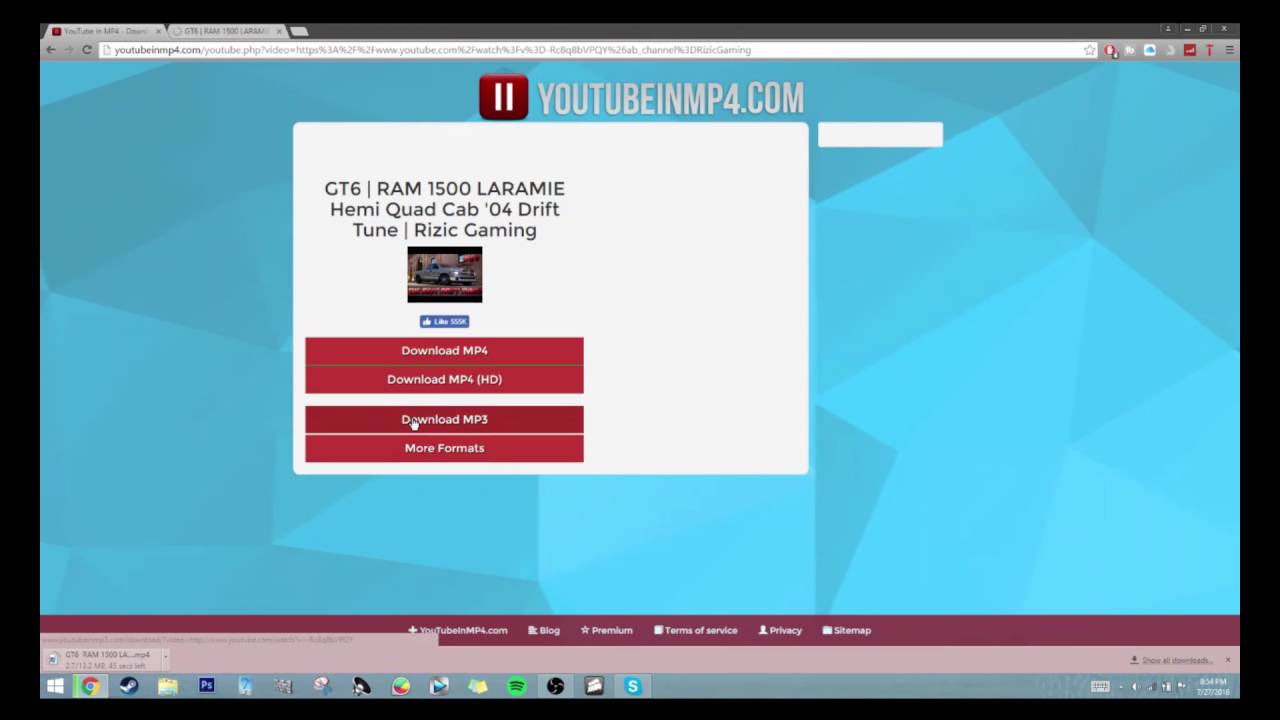Open File Explorer from the taskbar

[x=167, y=686]
